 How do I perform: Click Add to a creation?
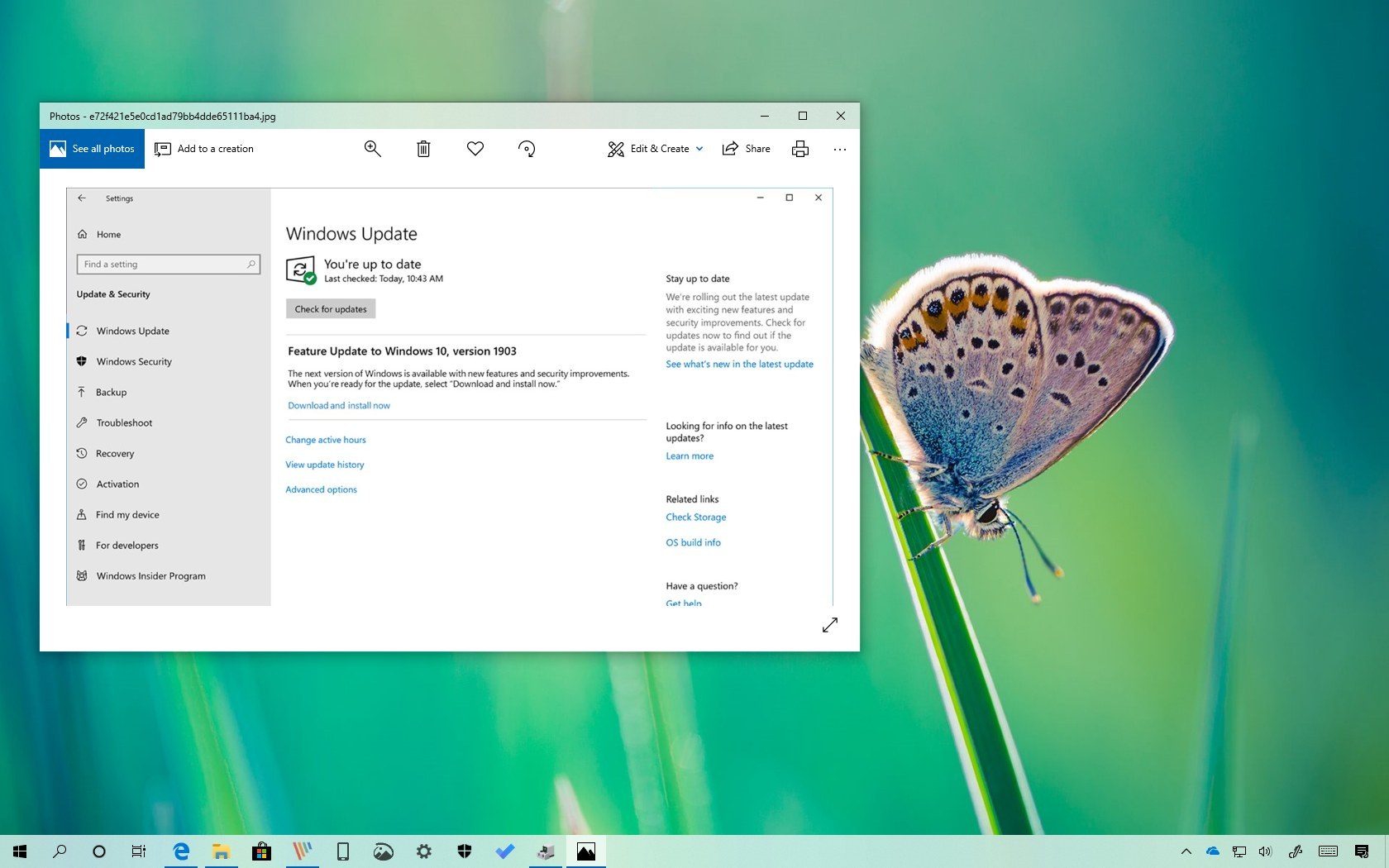pos(204,149)
